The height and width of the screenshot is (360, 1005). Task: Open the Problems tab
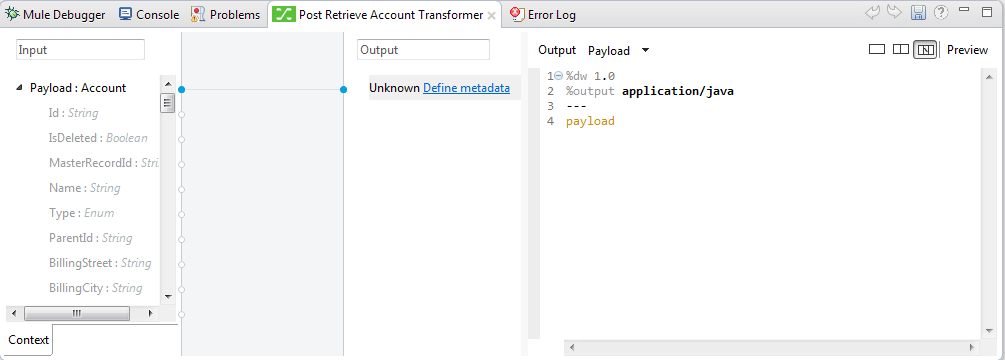click(x=226, y=15)
